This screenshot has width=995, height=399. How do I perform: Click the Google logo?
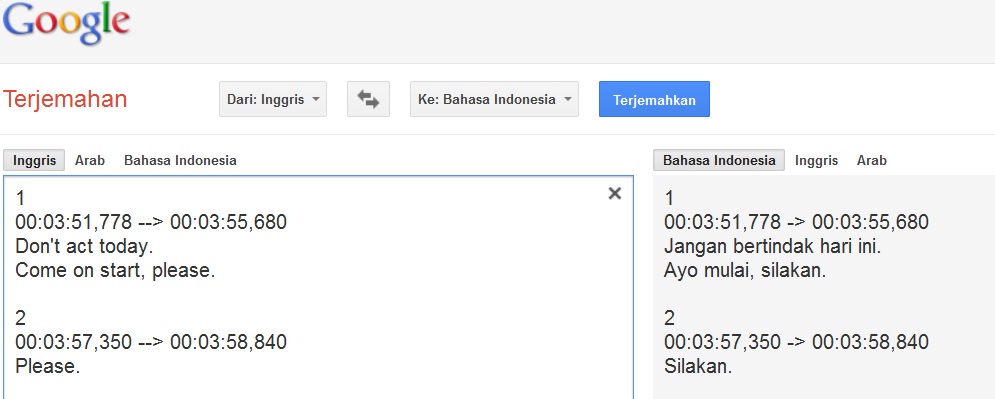[66, 23]
